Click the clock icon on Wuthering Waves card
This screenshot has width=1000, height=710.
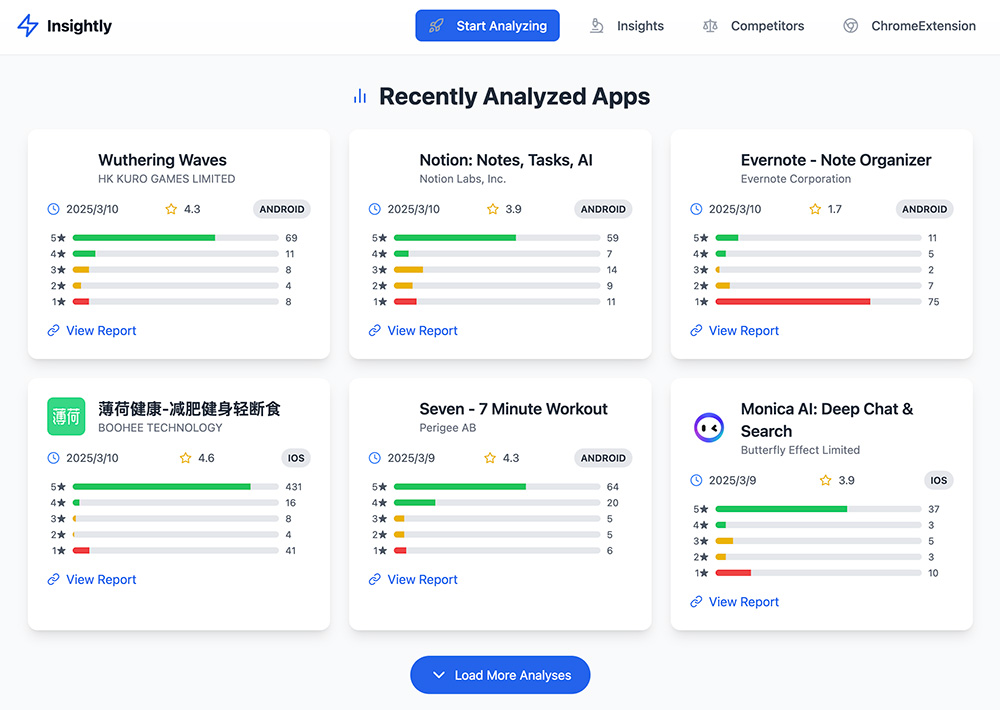coord(54,209)
